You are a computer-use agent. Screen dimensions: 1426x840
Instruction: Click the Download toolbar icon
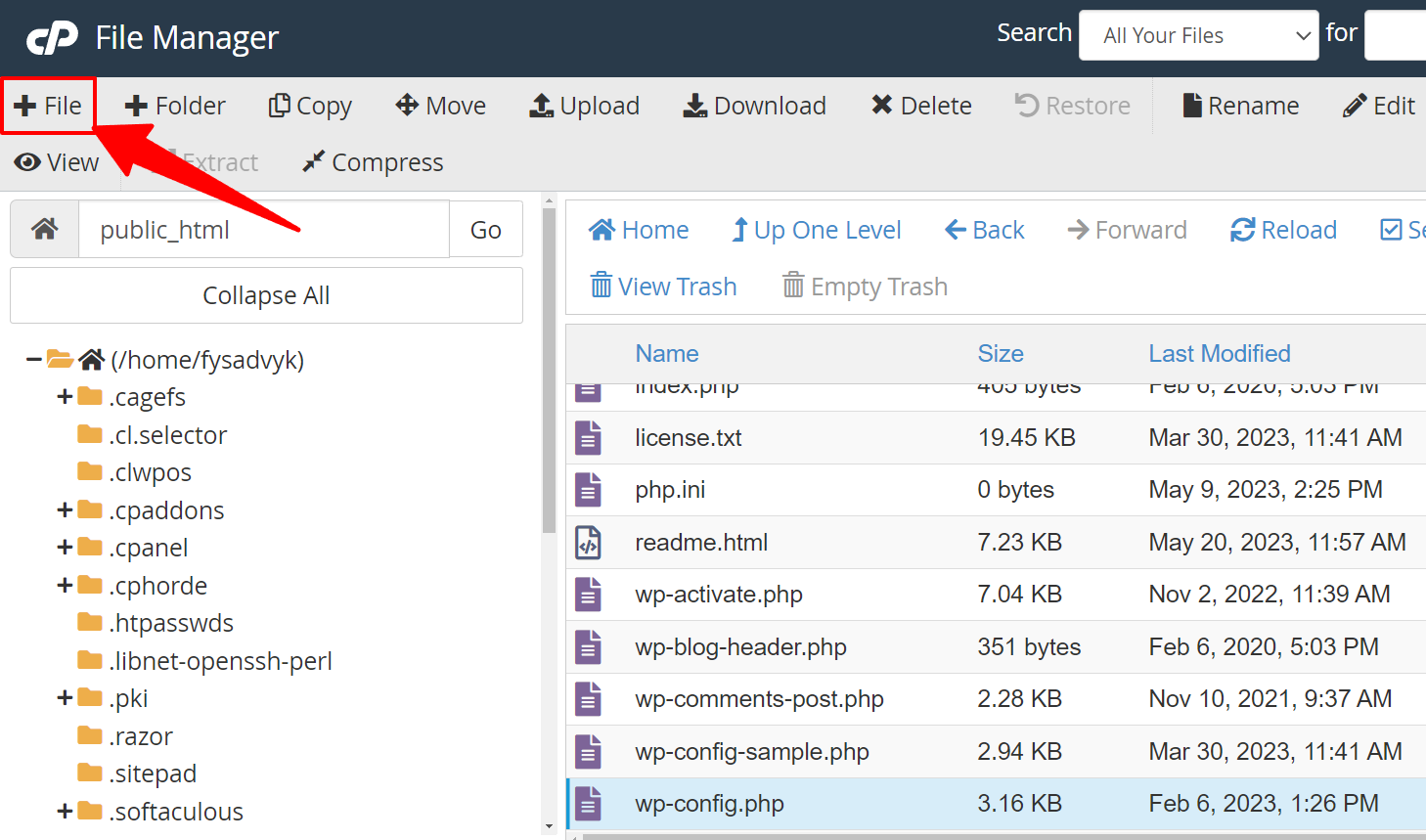[x=753, y=105]
